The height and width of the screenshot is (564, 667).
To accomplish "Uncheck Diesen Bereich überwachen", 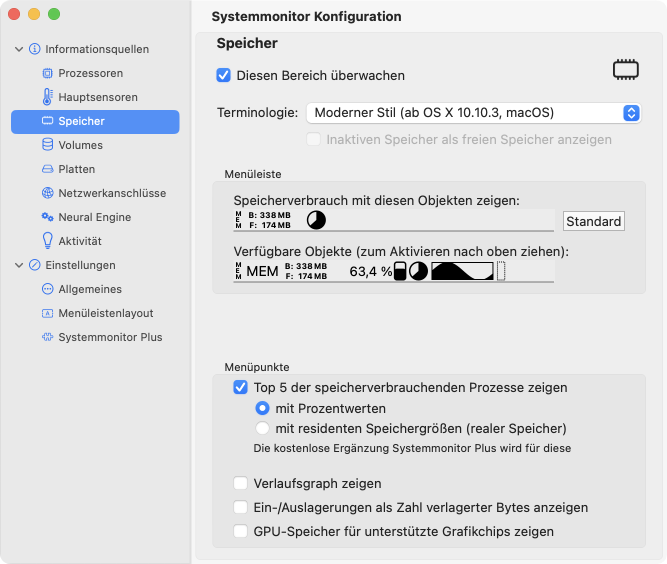I will [223, 75].
